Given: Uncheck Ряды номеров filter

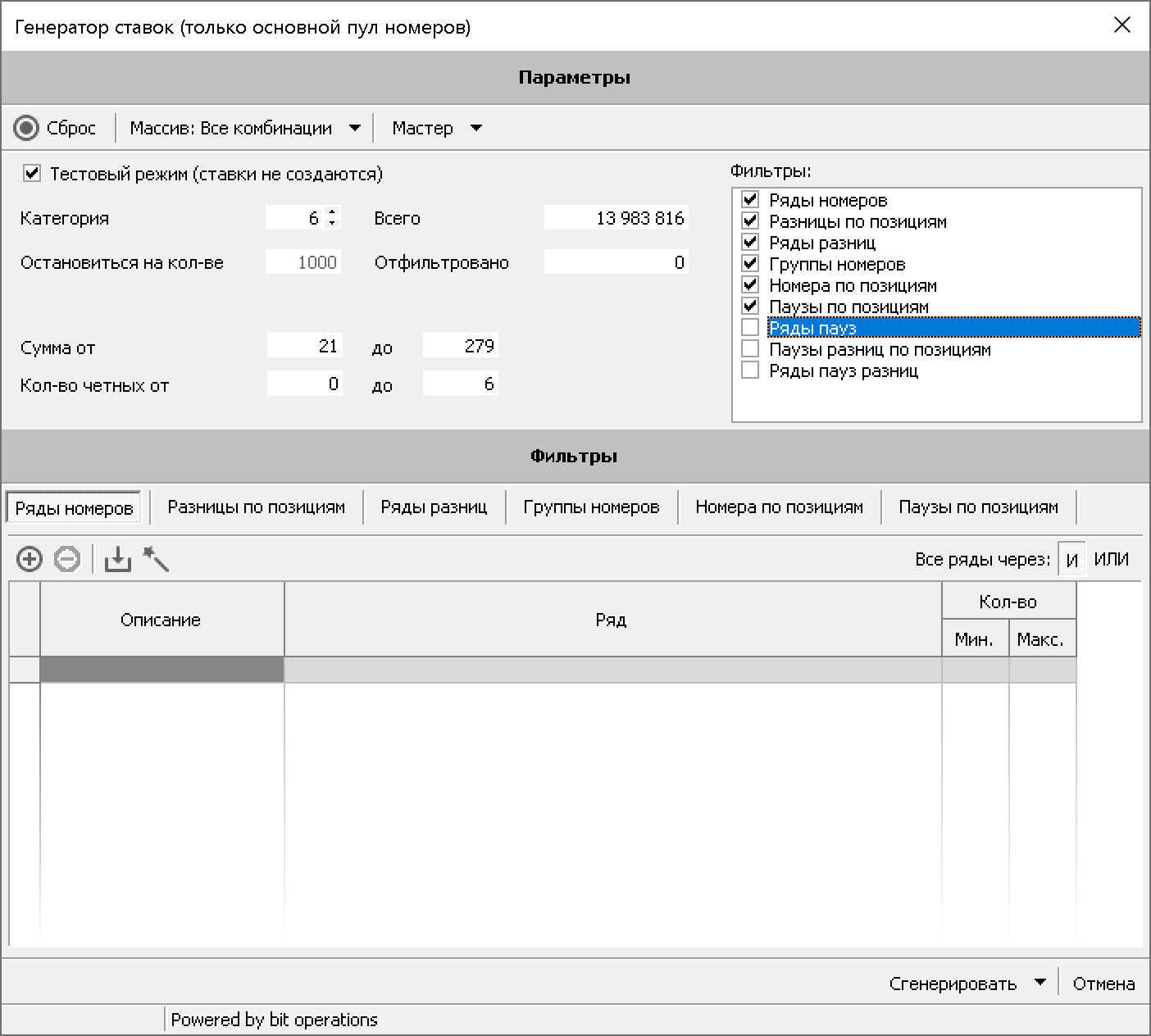Looking at the screenshot, I should point(750,199).
